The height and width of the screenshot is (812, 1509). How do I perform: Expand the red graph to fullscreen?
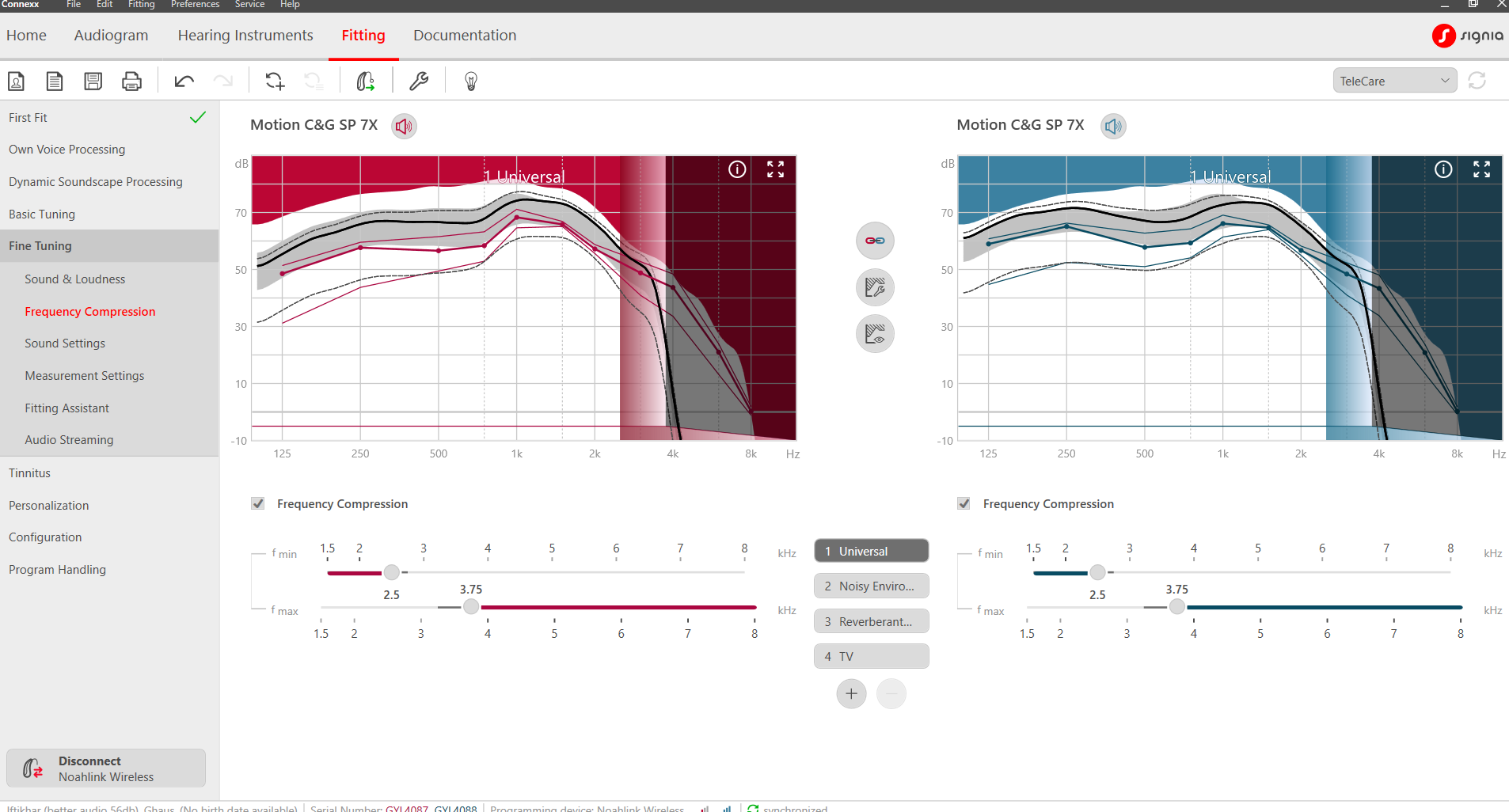pyautogui.click(x=775, y=169)
